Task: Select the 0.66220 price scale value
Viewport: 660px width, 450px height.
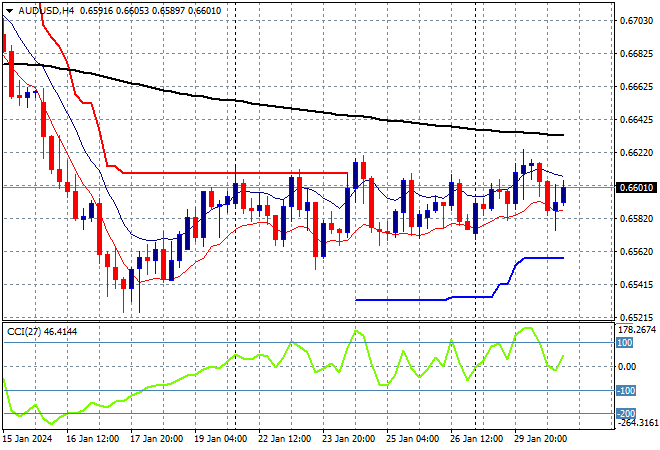Action: coord(636,152)
